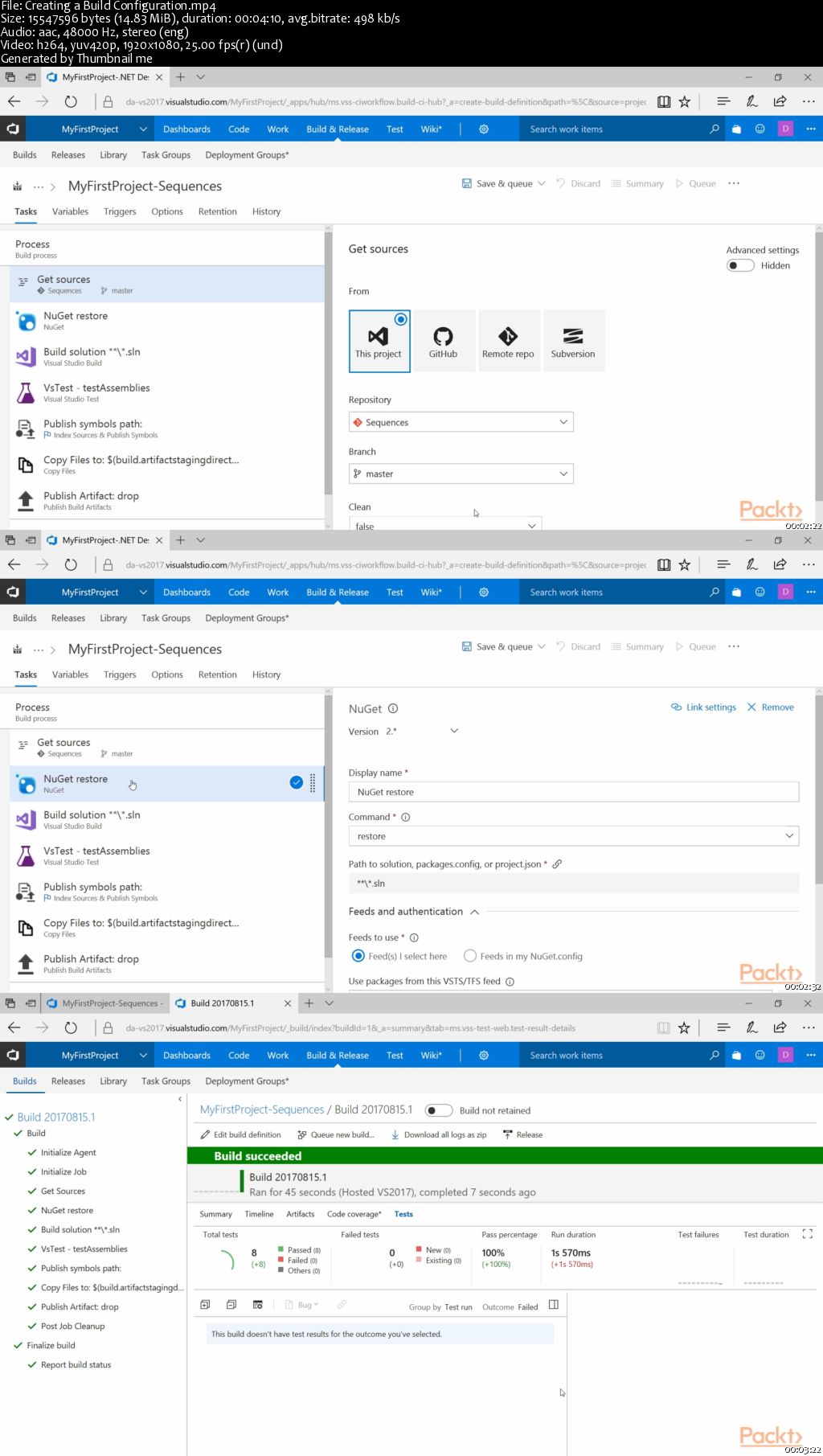Select the This project radio tile
The image size is (823, 1456).
coord(379,341)
